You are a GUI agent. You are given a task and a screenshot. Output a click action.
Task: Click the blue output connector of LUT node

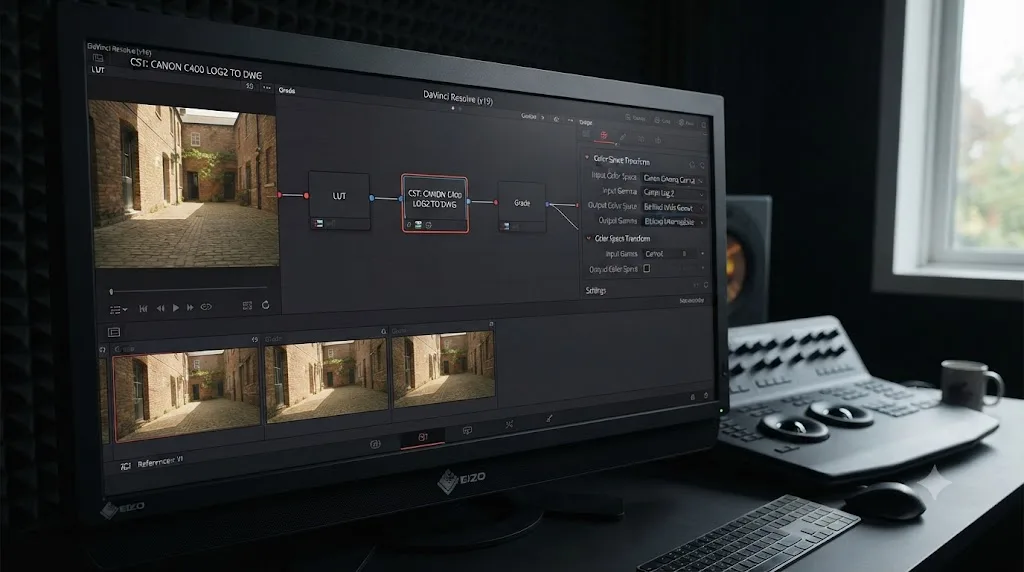[x=372, y=197]
